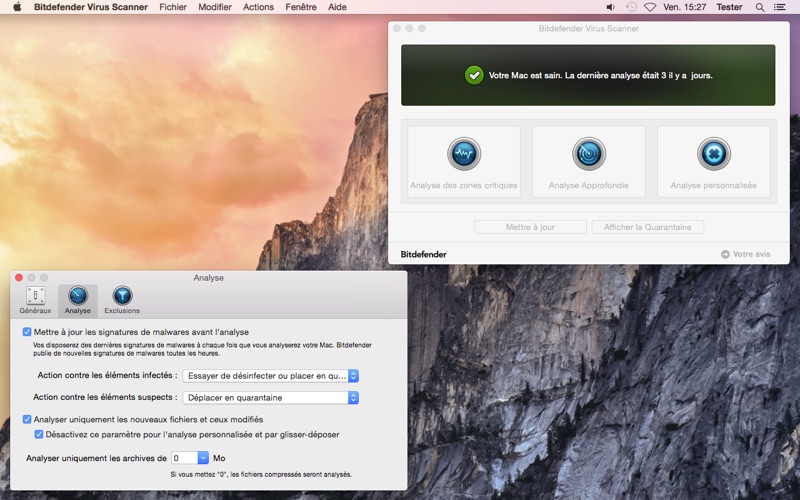Open infected items action dropdown
The width and height of the screenshot is (800, 500).
(x=270, y=376)
